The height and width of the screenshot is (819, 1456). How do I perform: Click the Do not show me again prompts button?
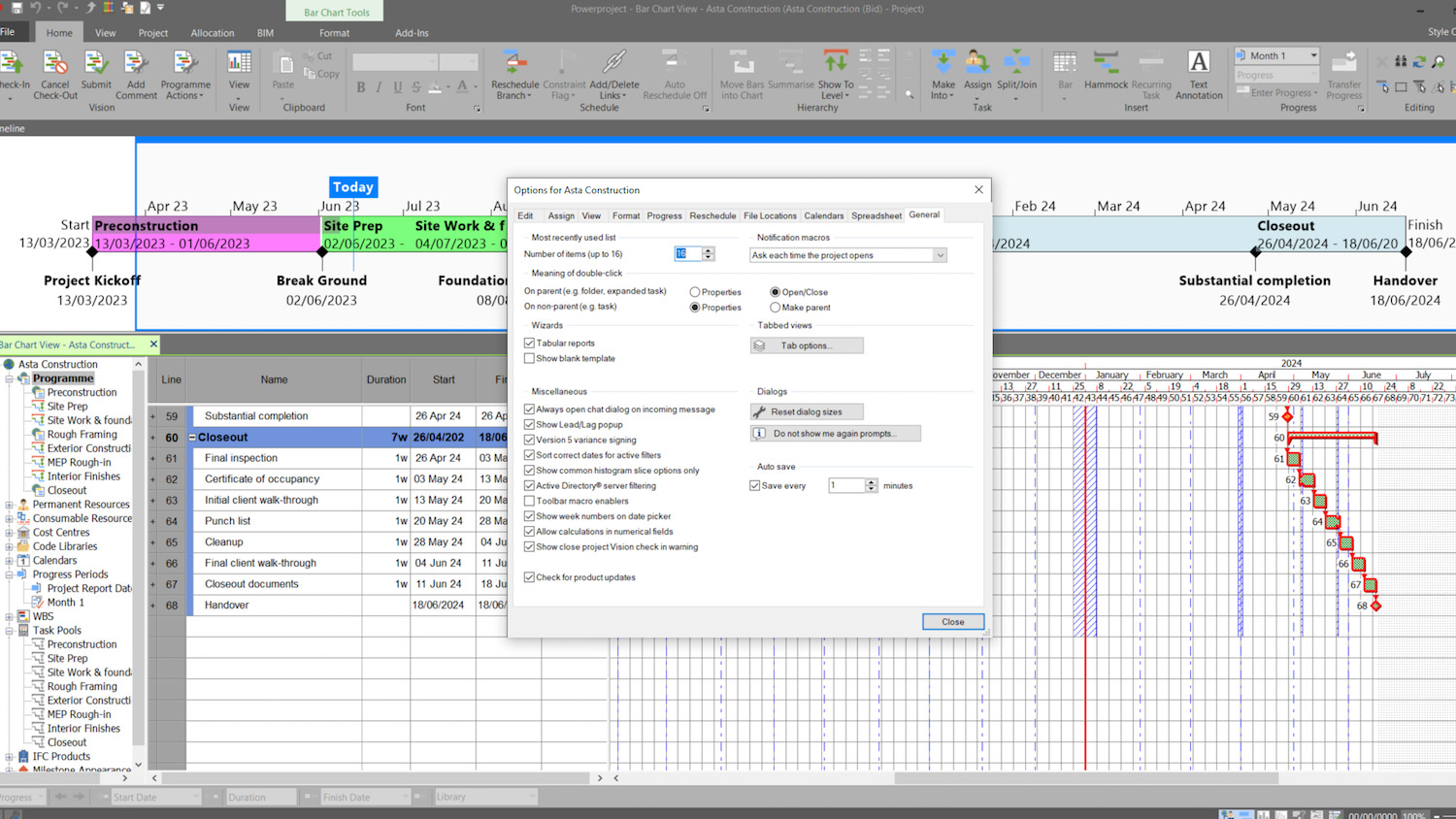(835, 433)
